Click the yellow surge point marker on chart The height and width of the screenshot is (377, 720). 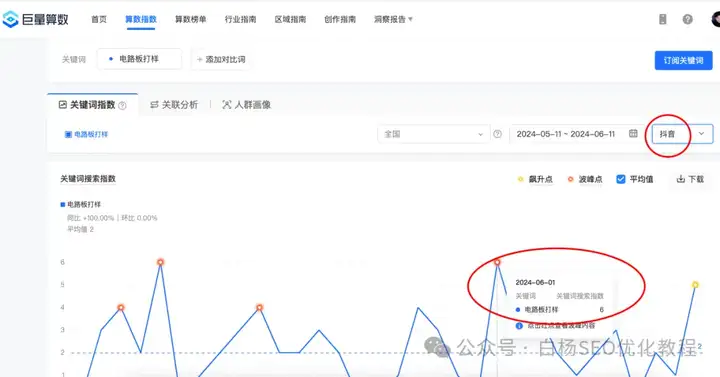click(695, 285)
